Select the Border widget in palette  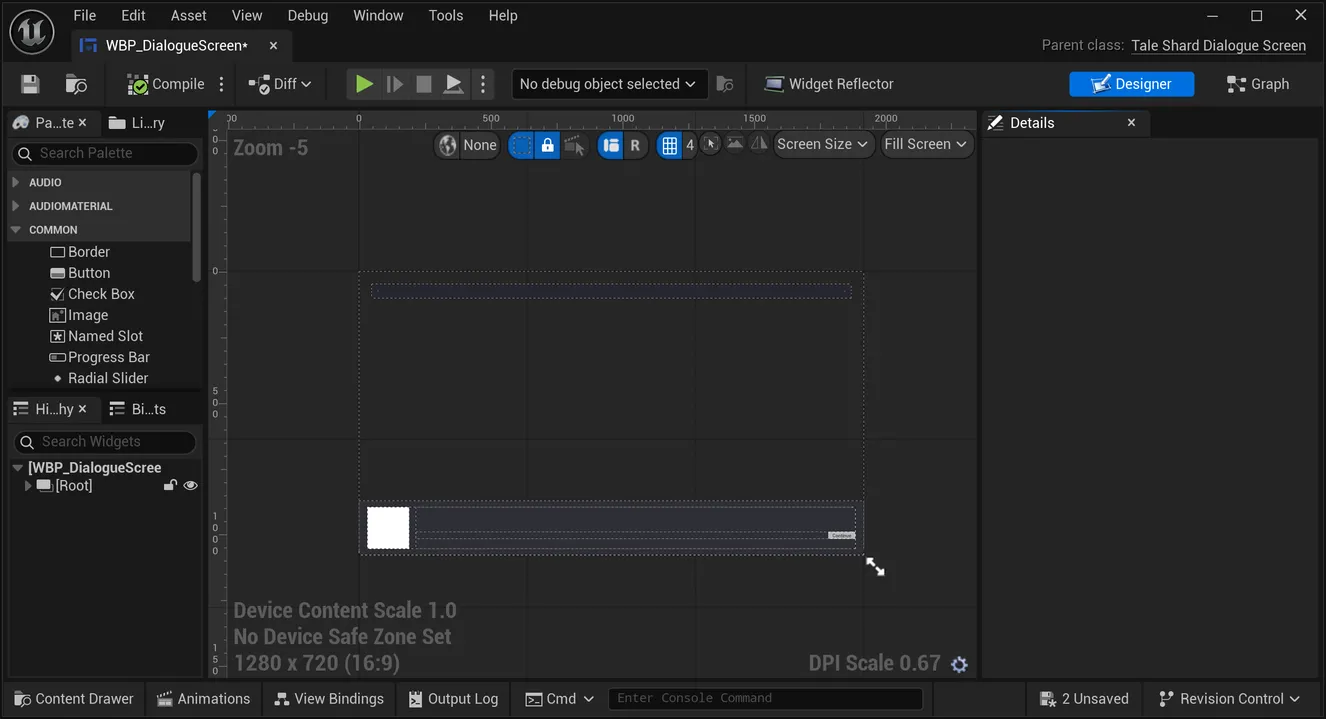(80, 252)
